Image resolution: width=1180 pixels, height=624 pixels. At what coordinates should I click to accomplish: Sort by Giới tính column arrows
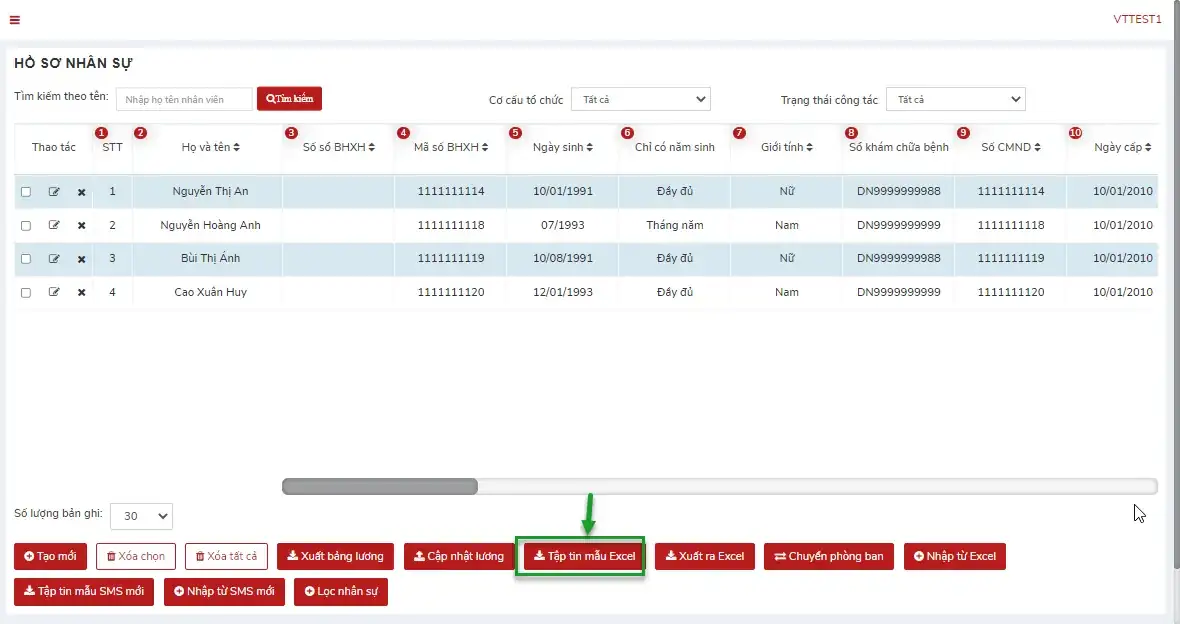pyautogui.click(x=809, y=148)
